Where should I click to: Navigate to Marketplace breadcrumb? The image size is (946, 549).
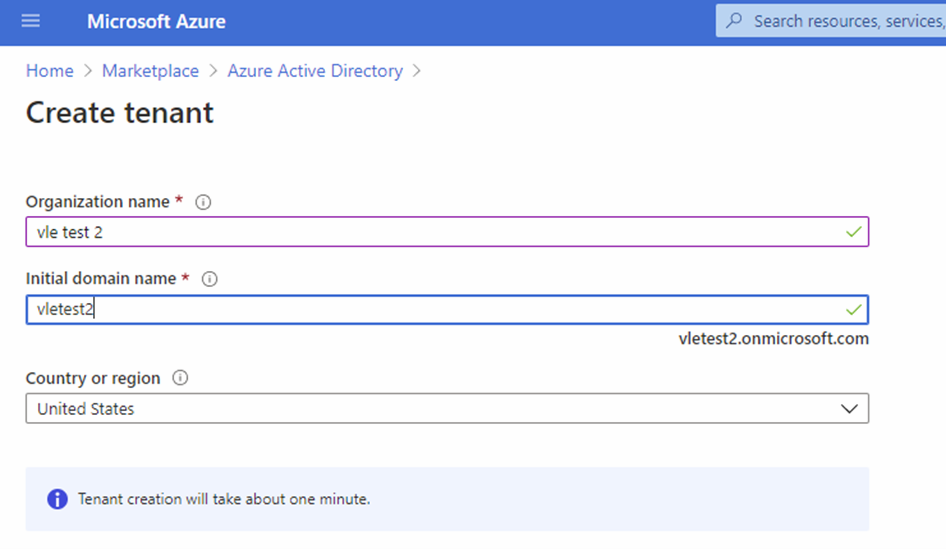pyautogui.click(x=150, y=71)
